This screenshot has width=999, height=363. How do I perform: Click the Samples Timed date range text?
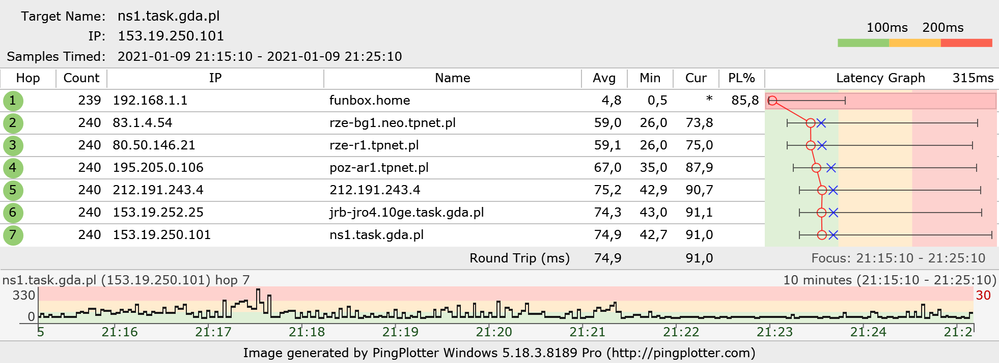pyautogui.click(x=259, y=56)
